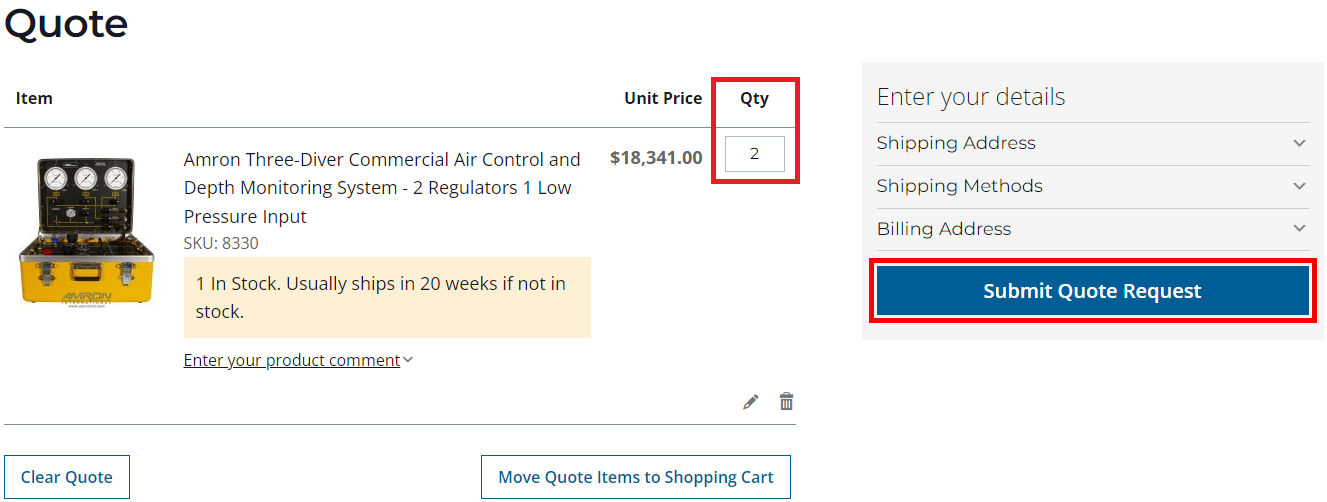Click the Item column header

[x=34, y=98]
